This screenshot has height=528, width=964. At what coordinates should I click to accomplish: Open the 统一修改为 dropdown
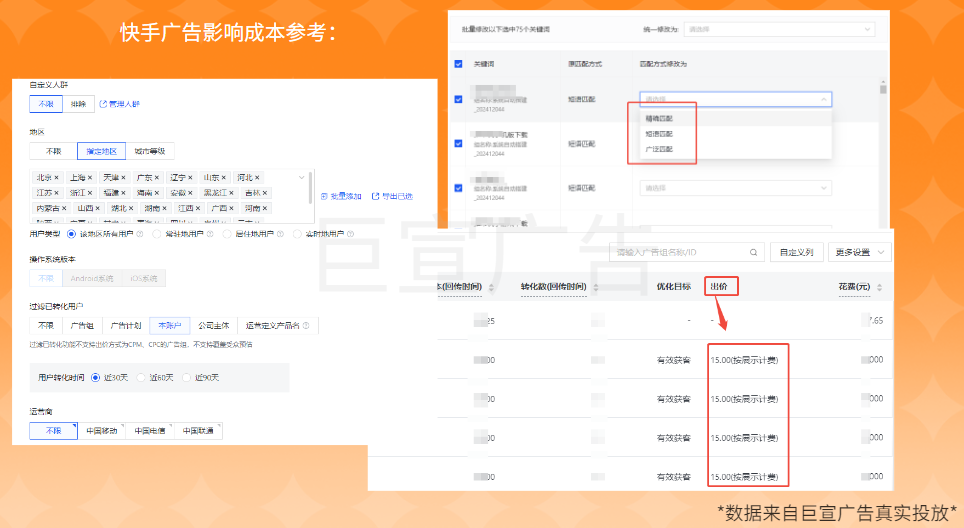pos(779,29)
